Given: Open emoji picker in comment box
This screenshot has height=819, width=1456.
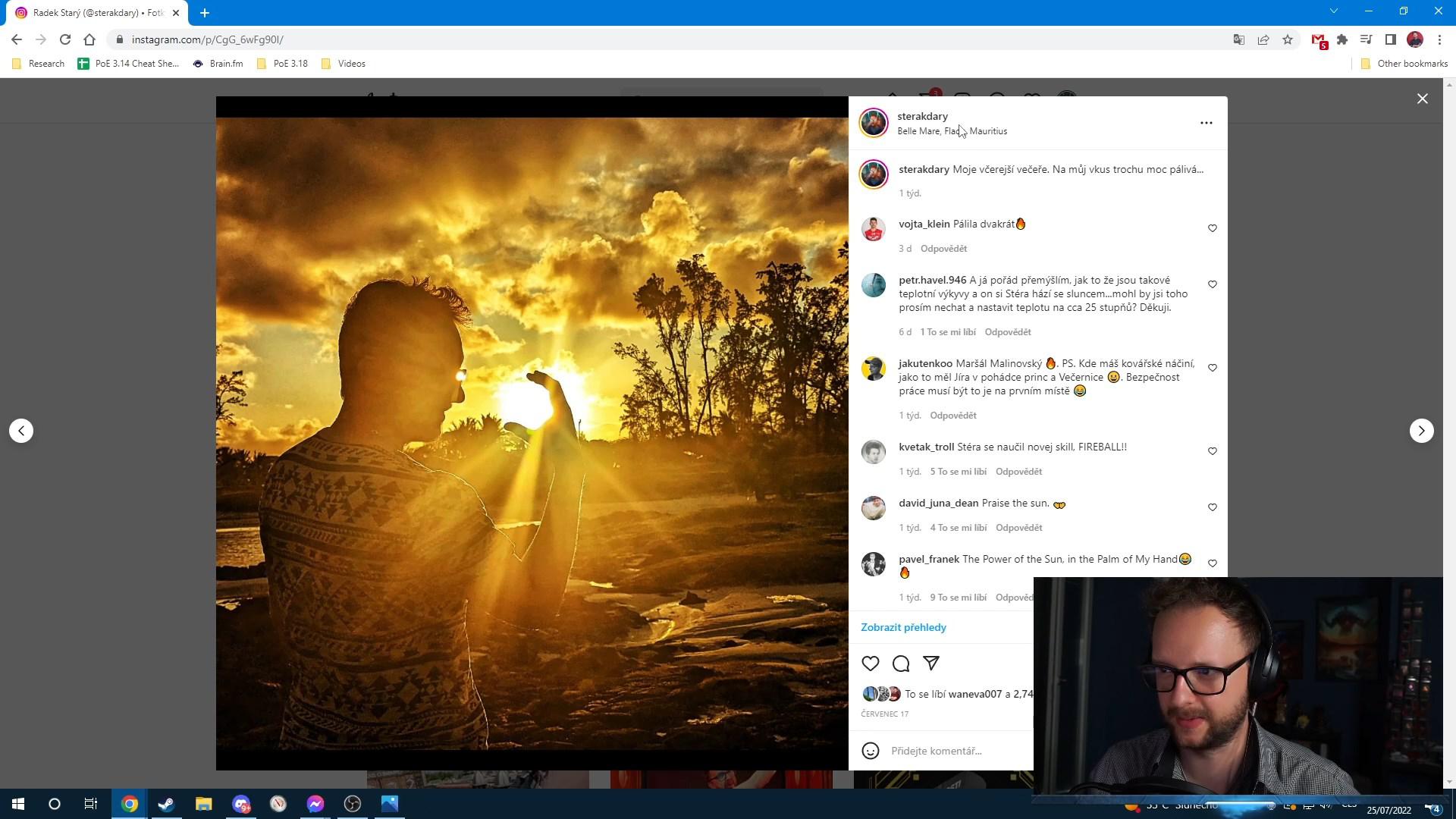Looking at the screenshot, I should [870, 751].
